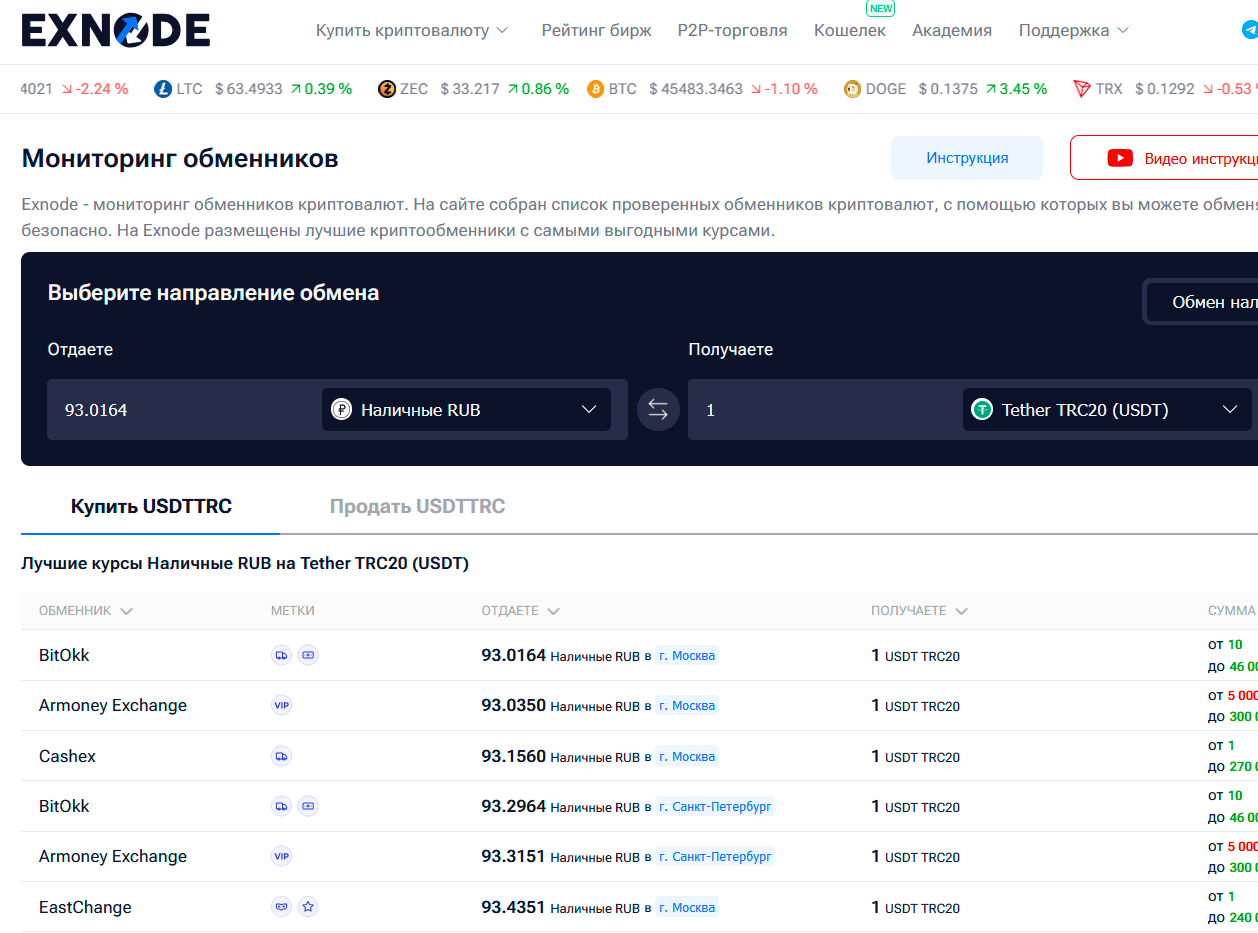Expand the Купить криптовалюту menu
Image resolution: width=1258 pixels, height=933 pixels.
pos(410,30)
